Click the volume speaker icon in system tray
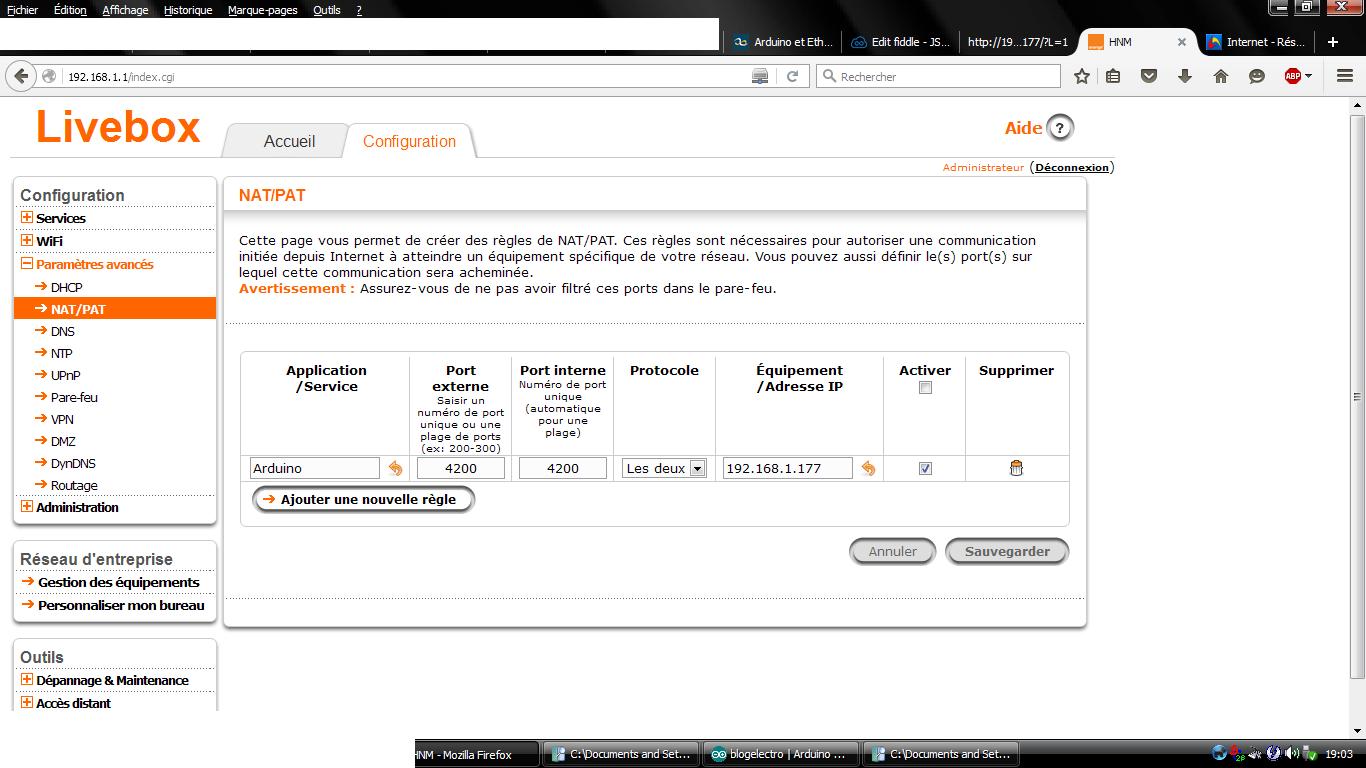The height and width of the screenshot is (768, 1366). (1290, 754)
